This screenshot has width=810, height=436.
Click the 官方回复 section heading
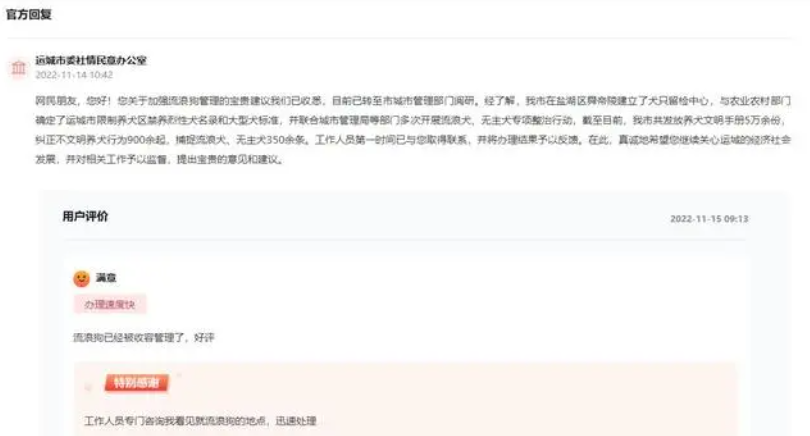(x=29, y=14)
